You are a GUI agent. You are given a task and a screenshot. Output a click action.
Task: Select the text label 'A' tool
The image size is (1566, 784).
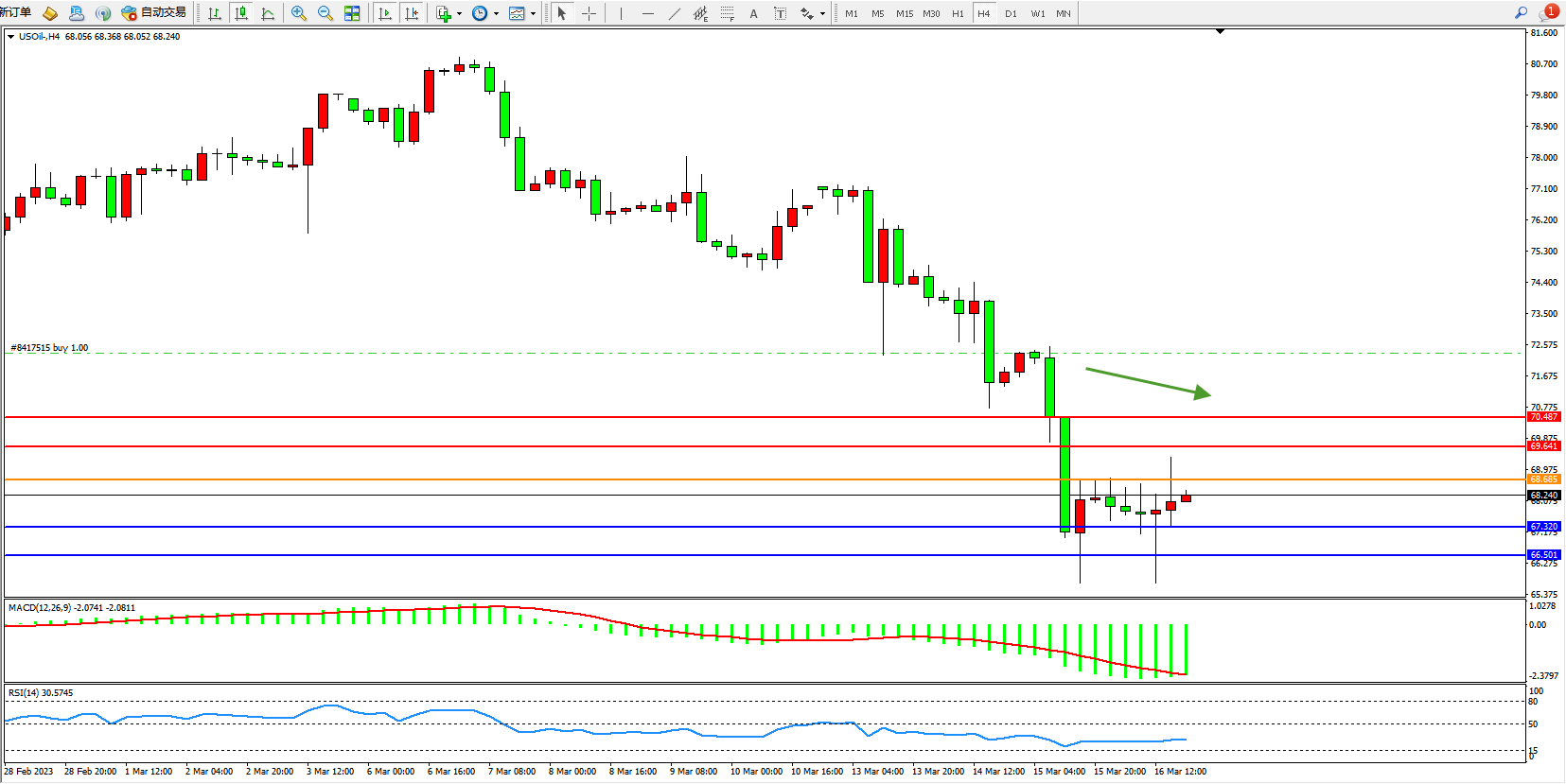(753, 13)
